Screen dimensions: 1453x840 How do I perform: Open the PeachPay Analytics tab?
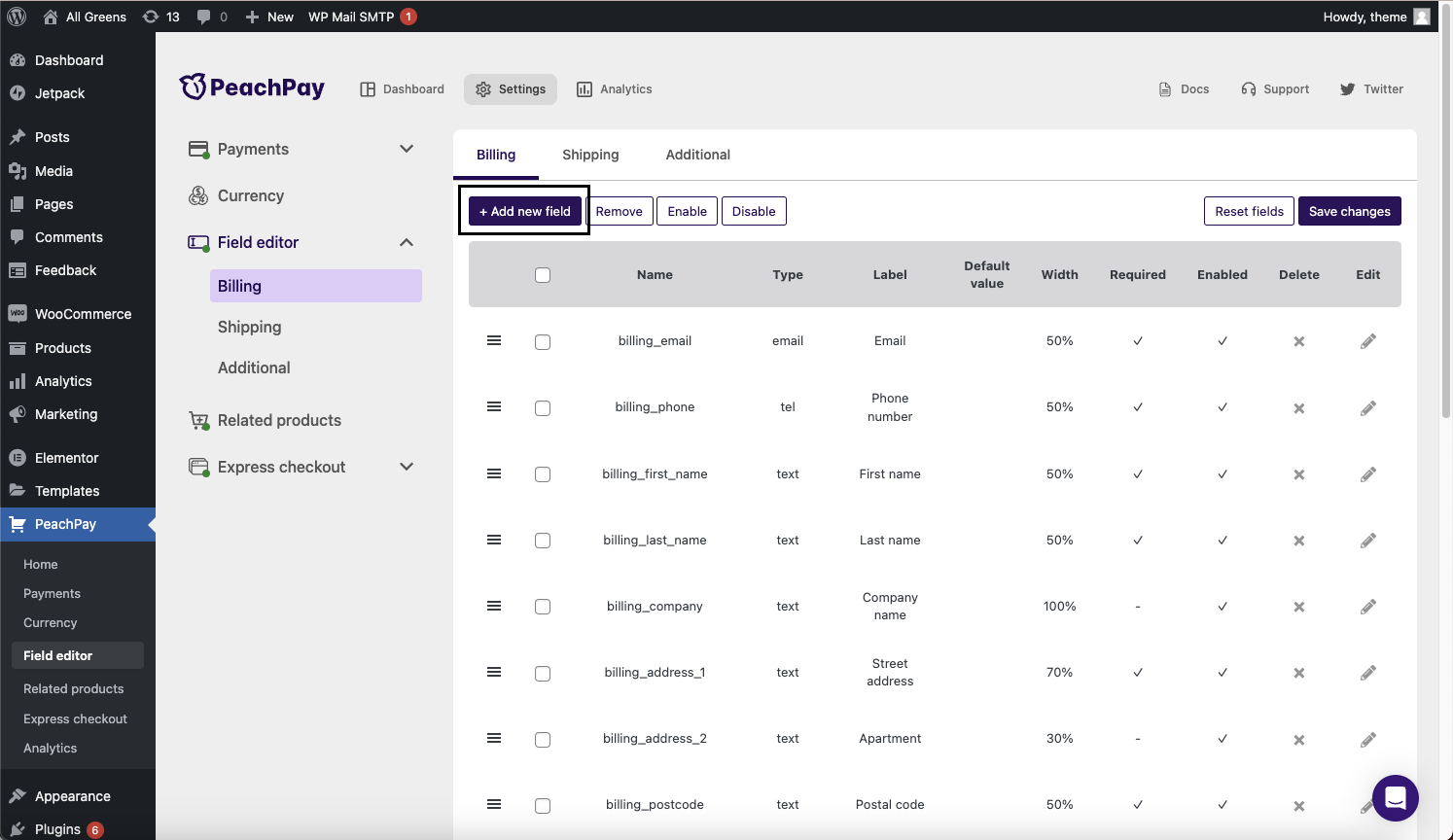[x=615, y=88]
